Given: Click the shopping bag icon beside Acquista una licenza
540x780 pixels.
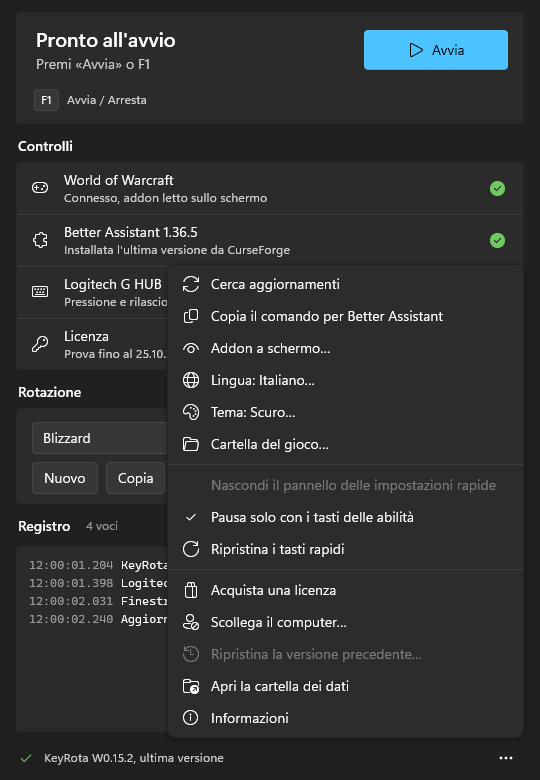Looking at the screenshot, I should tap(191, 590).
